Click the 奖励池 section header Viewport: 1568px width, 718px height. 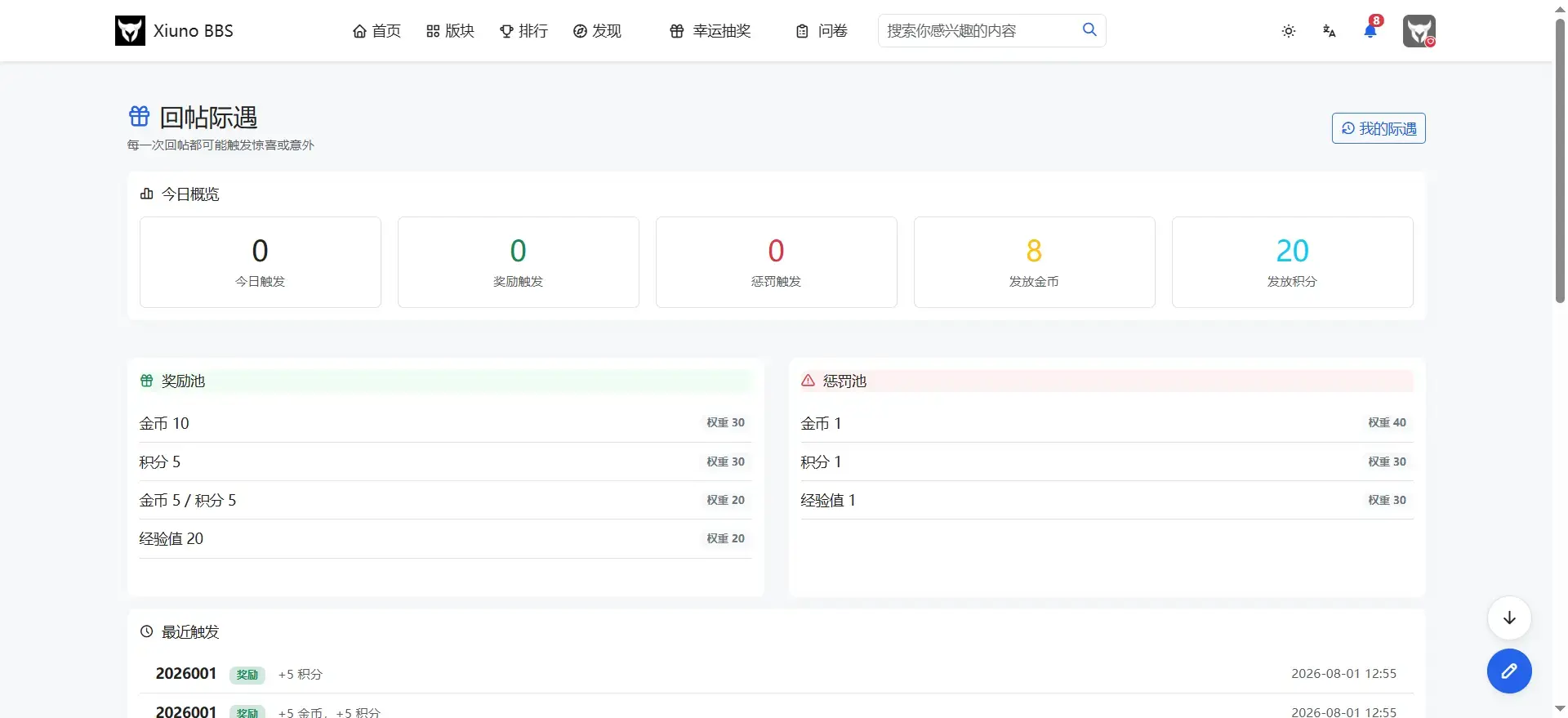[x=445, y=381]
